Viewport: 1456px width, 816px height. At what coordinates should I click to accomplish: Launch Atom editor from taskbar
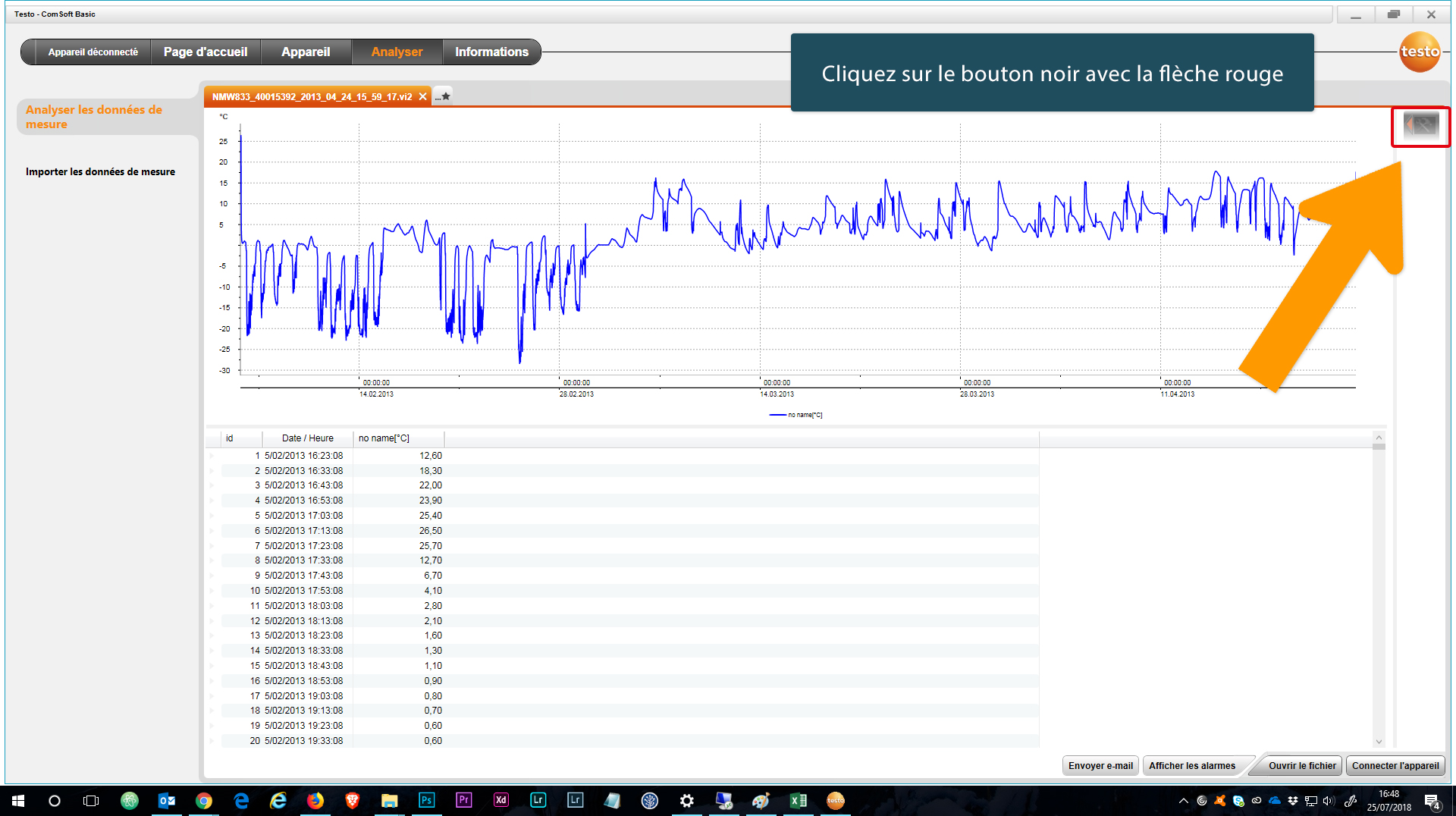(x=130, y=801)
